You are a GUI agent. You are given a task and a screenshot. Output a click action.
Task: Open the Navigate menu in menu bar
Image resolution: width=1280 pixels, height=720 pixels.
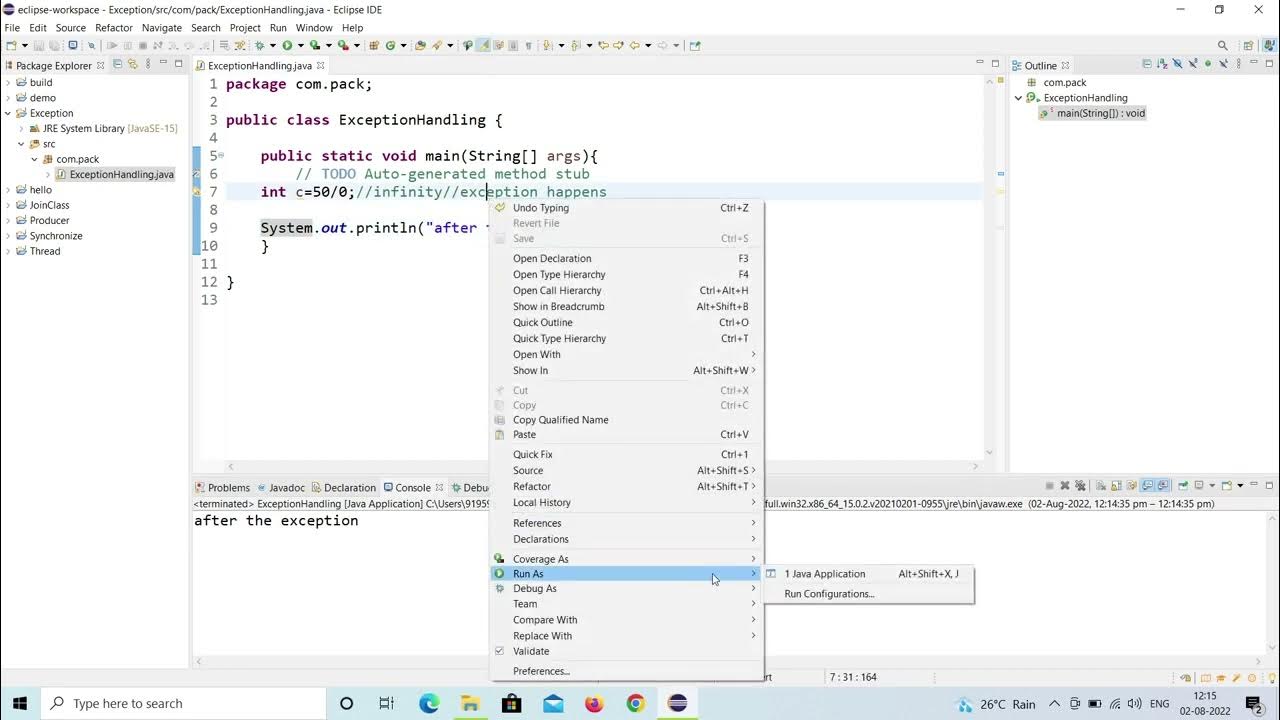click(x=162, y=28)
